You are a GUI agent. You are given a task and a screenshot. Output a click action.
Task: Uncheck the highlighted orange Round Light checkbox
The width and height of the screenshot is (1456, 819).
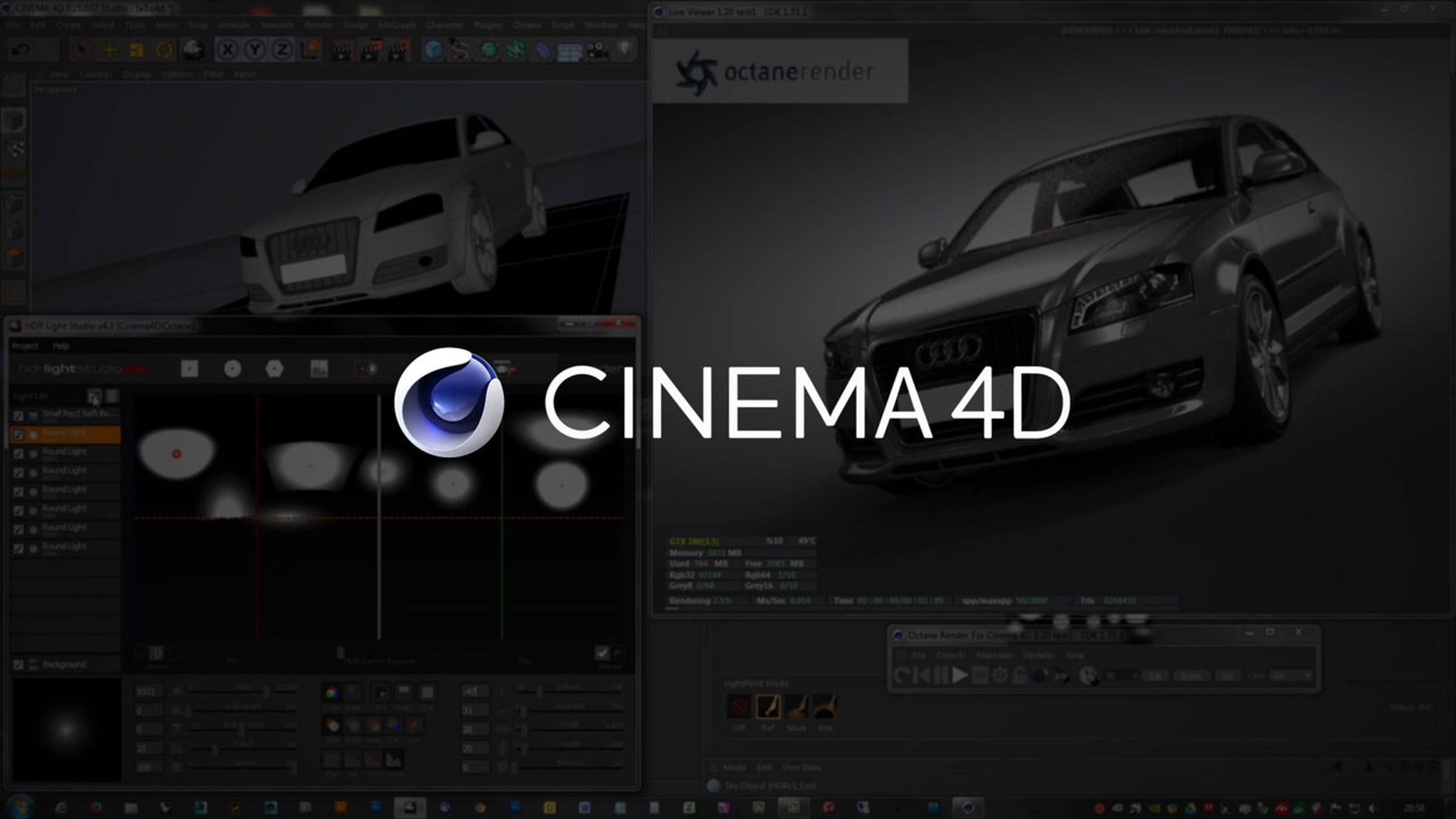(18, 434)
